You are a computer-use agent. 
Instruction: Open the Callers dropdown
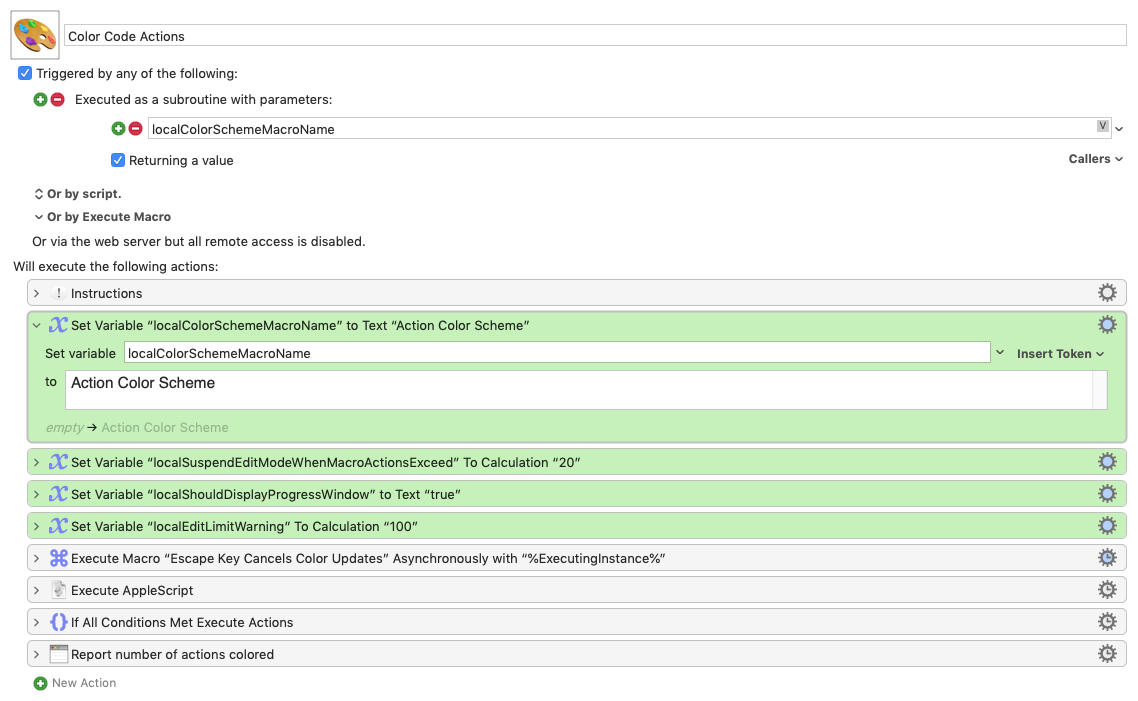[1095, 159]
